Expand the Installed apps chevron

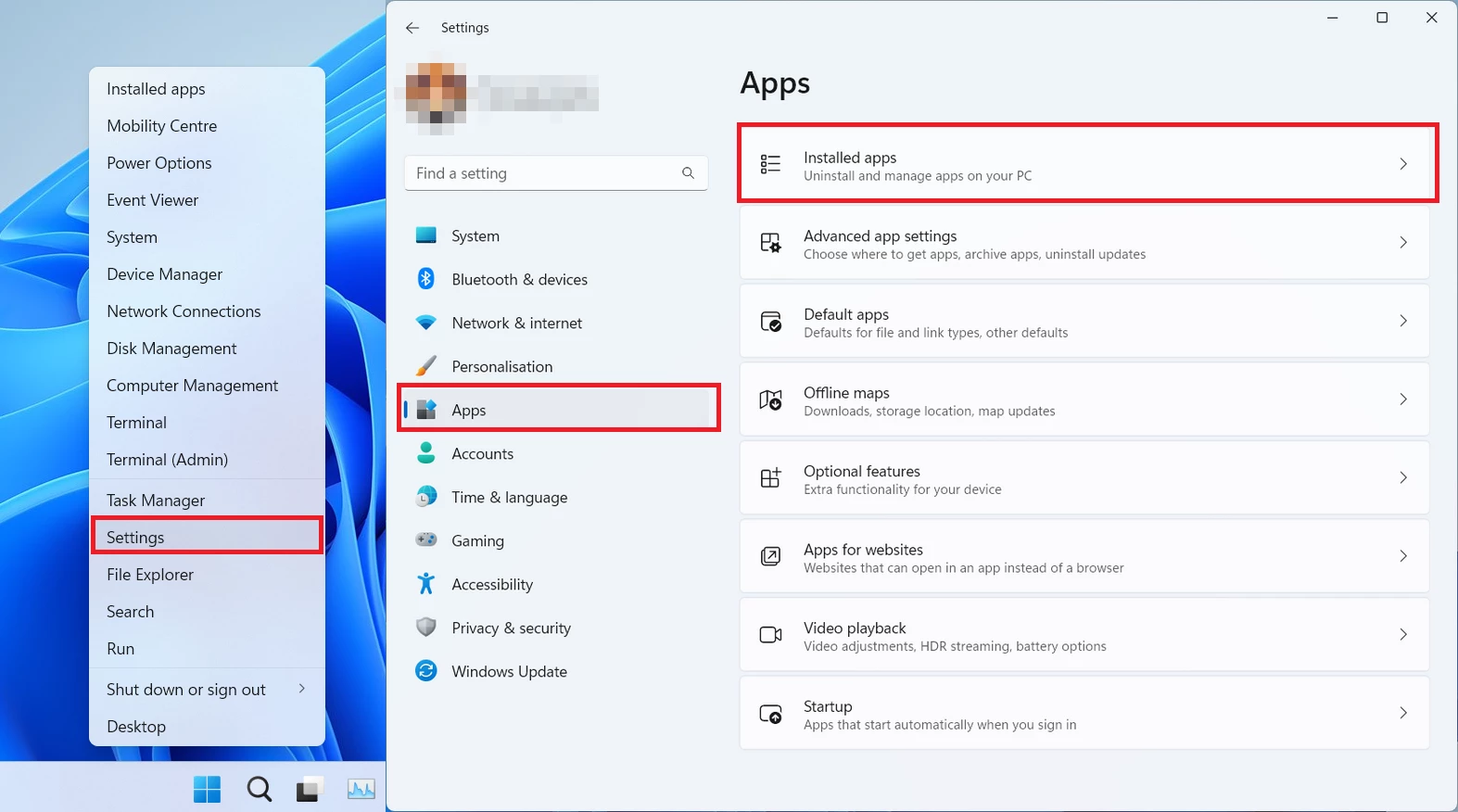(x=1402, y=164)
